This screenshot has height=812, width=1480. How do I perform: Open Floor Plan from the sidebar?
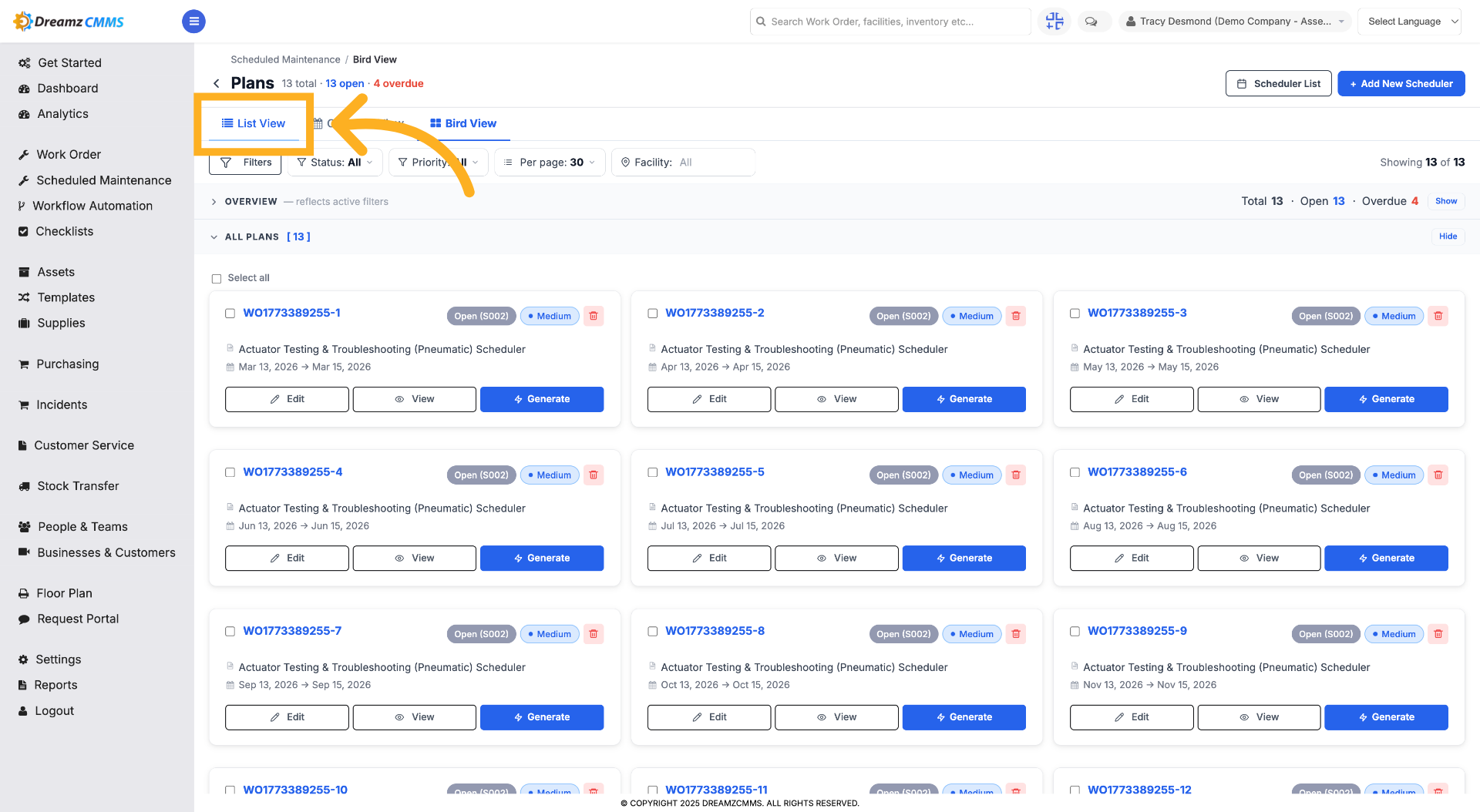coord(55,593)
